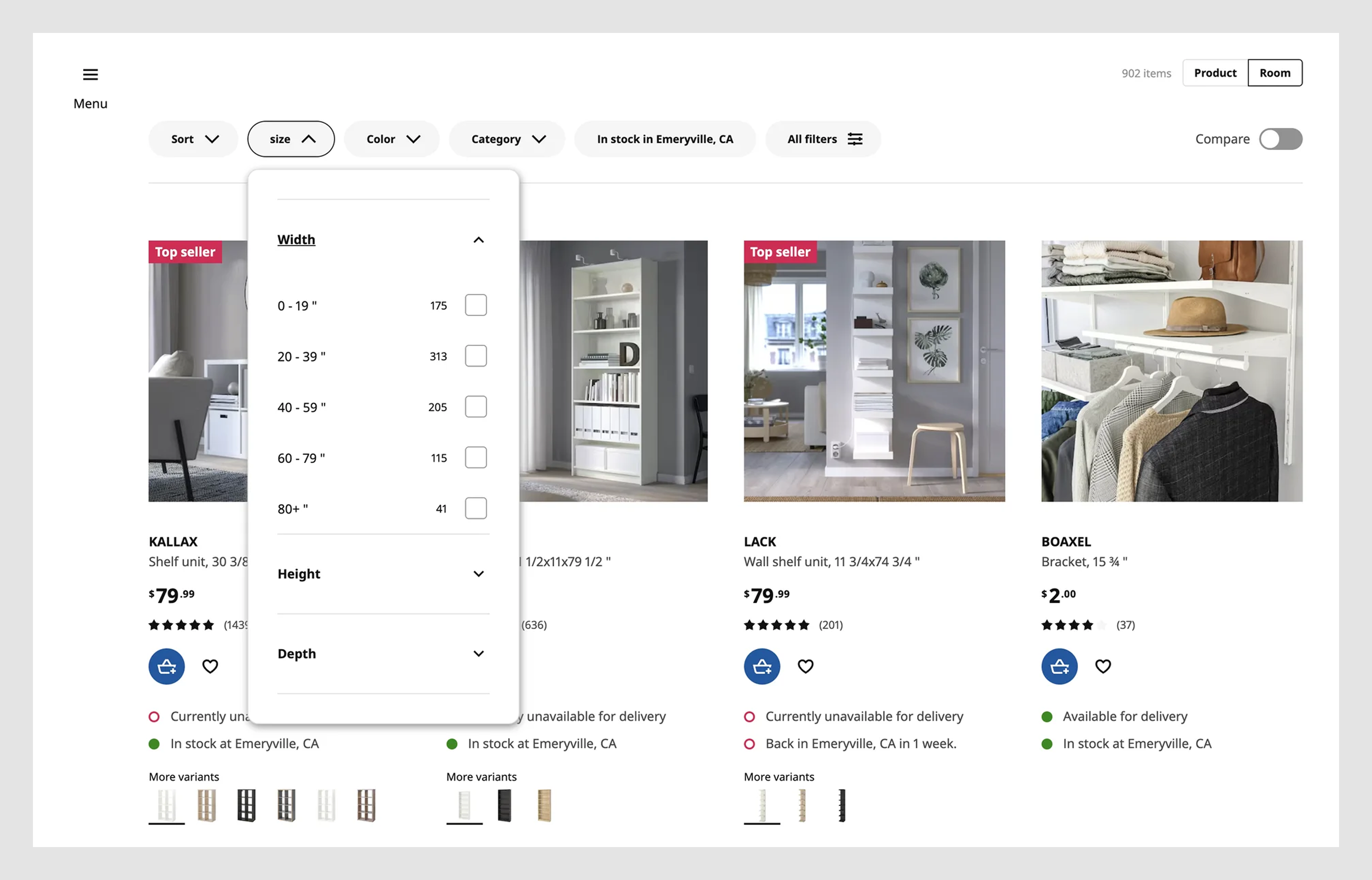Select the white LACK variant swatch

[761, 805]
